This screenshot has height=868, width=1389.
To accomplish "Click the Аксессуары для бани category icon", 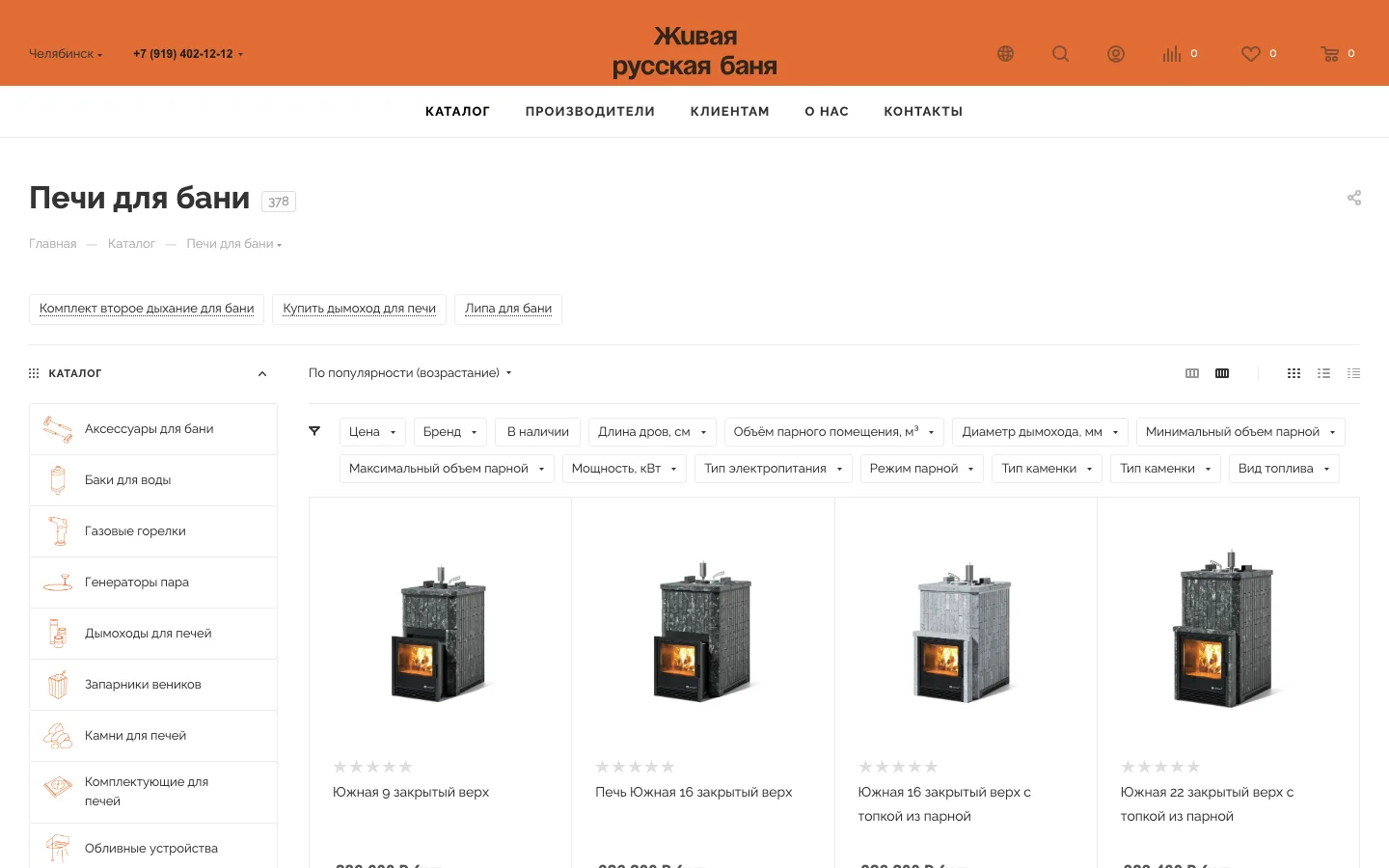I will click(58, 429).
